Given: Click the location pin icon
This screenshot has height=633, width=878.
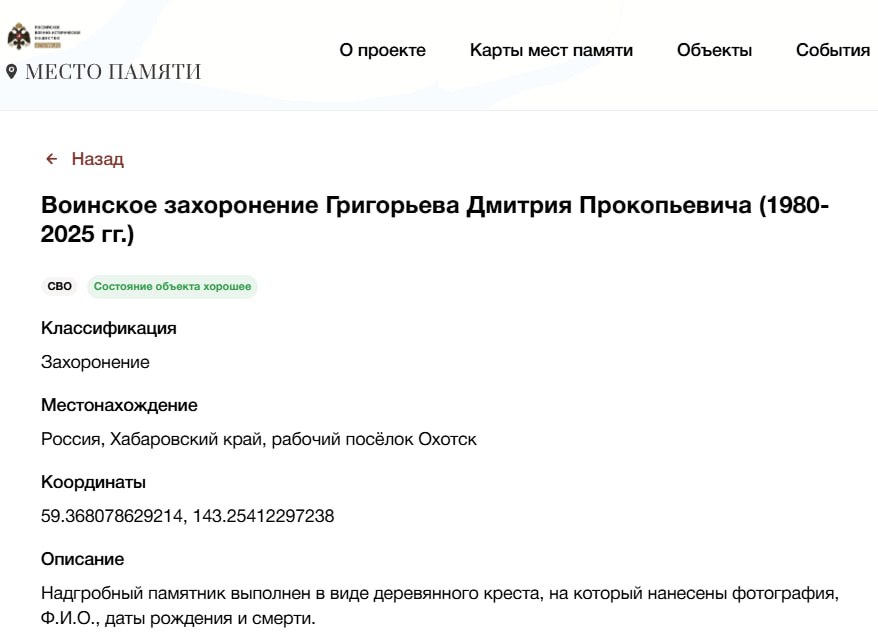Looking at the screenshot, I should tap(12, 72).
